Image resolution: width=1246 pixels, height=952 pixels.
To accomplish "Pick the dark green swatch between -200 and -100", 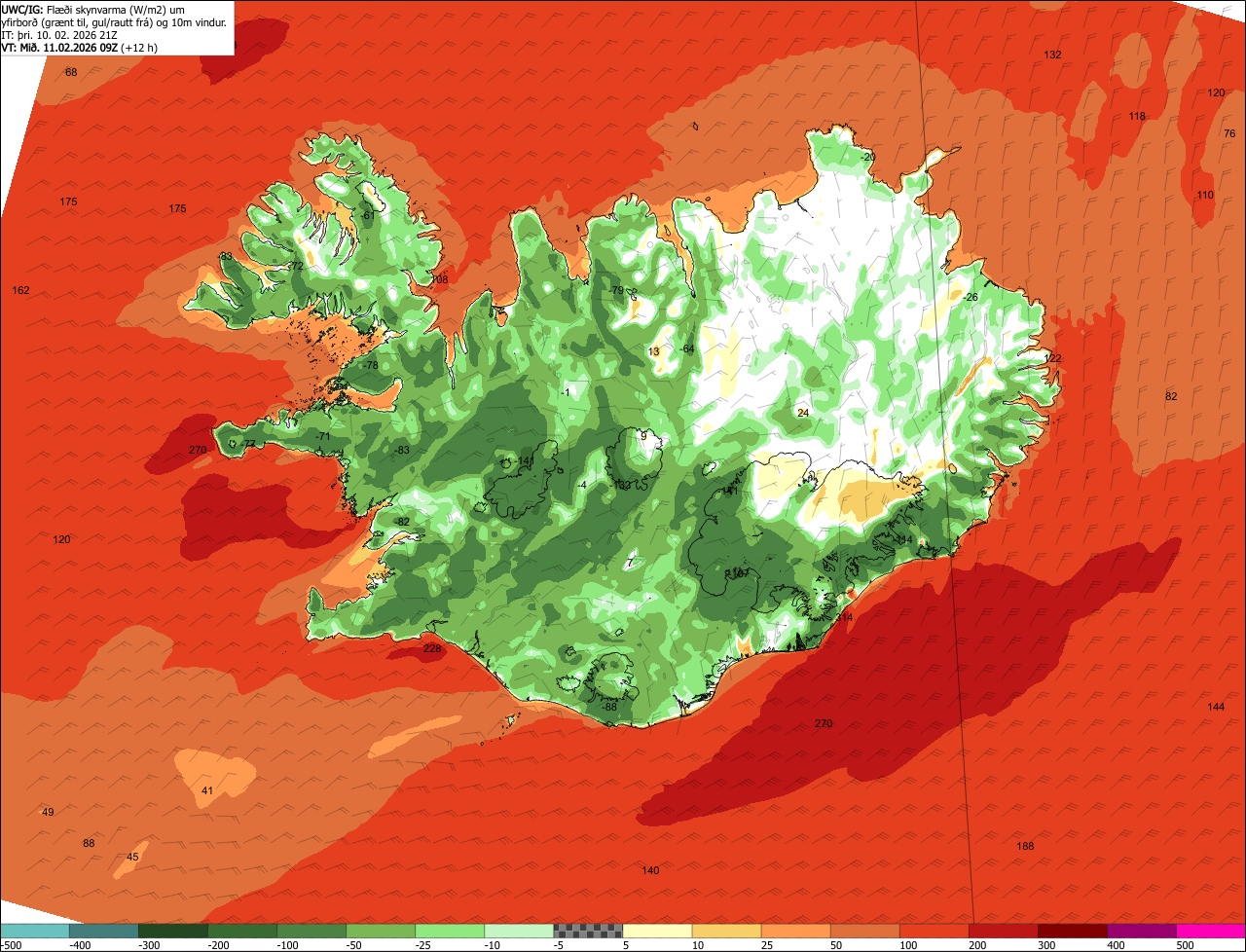I will (241, 931).
